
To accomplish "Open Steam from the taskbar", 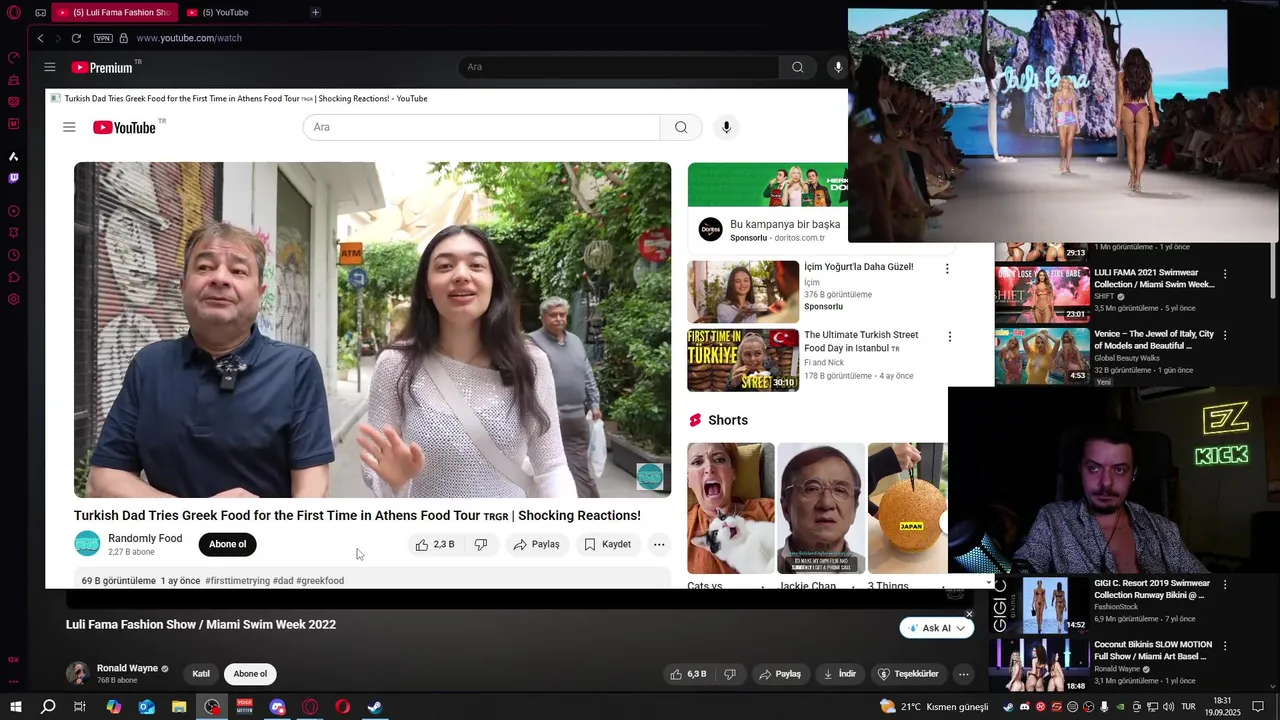I will click(x=375, y=707).
